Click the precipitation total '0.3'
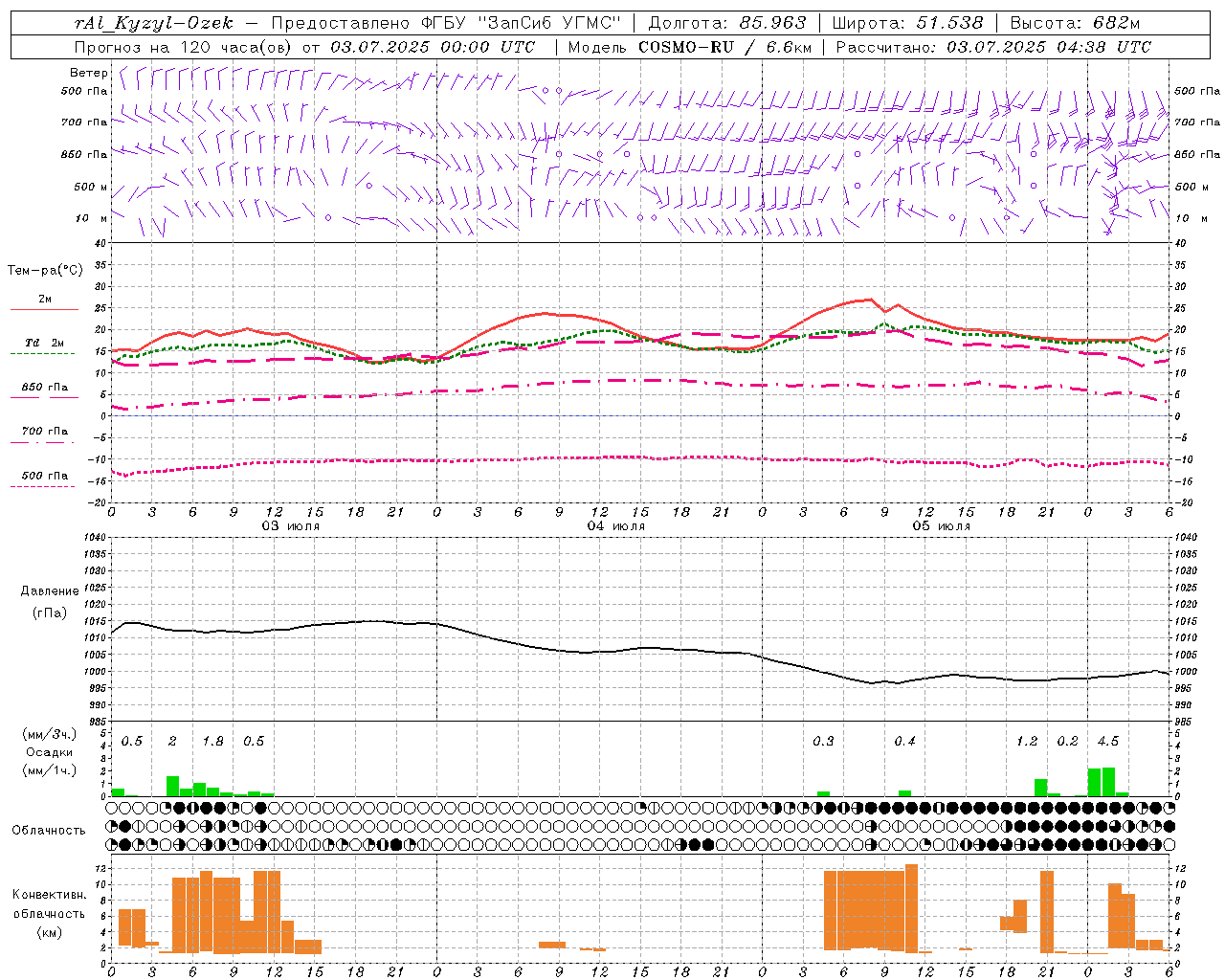This screenshot has height=980, width=1225. click(x=823, y=742)
